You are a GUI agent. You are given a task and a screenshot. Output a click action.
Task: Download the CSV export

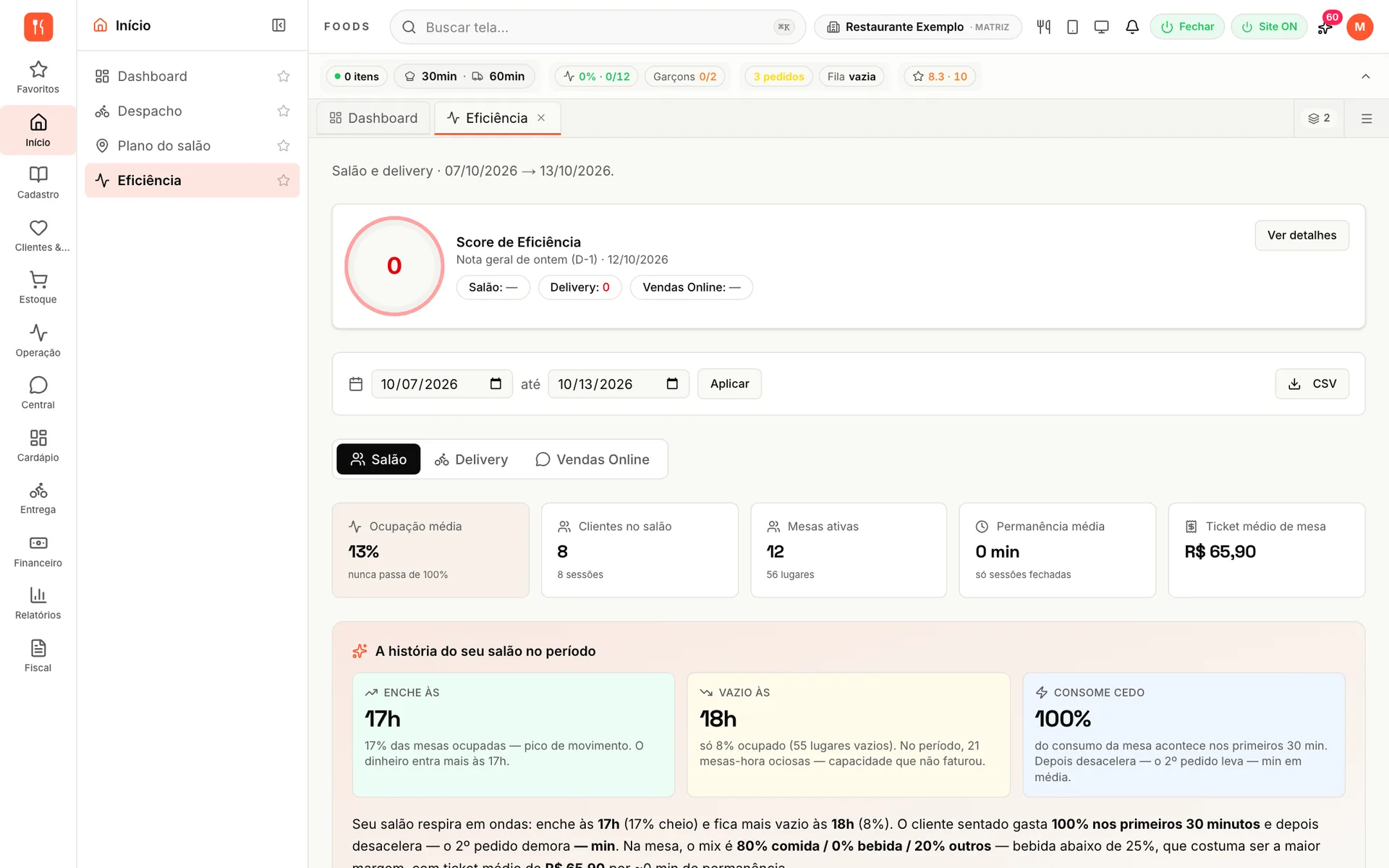pos(1312,384)
